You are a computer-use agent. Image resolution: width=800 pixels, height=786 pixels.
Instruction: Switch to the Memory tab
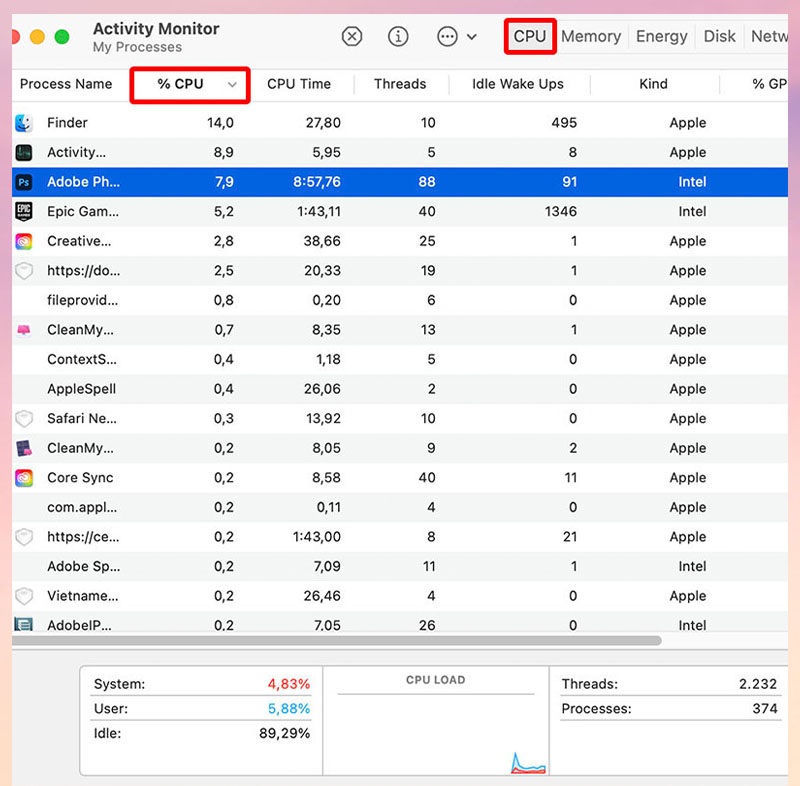590,36
